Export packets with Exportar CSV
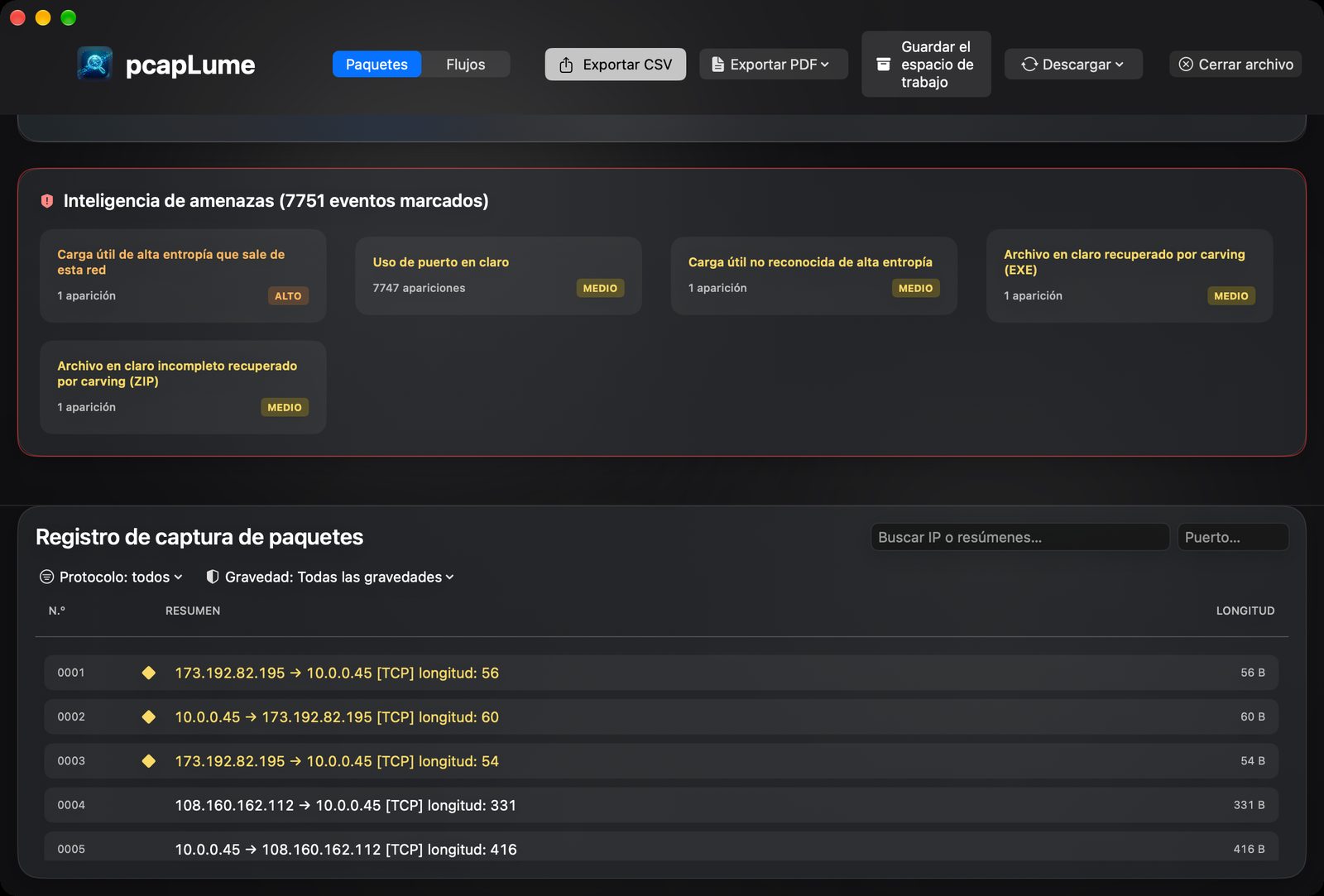 tap(615, 65)
